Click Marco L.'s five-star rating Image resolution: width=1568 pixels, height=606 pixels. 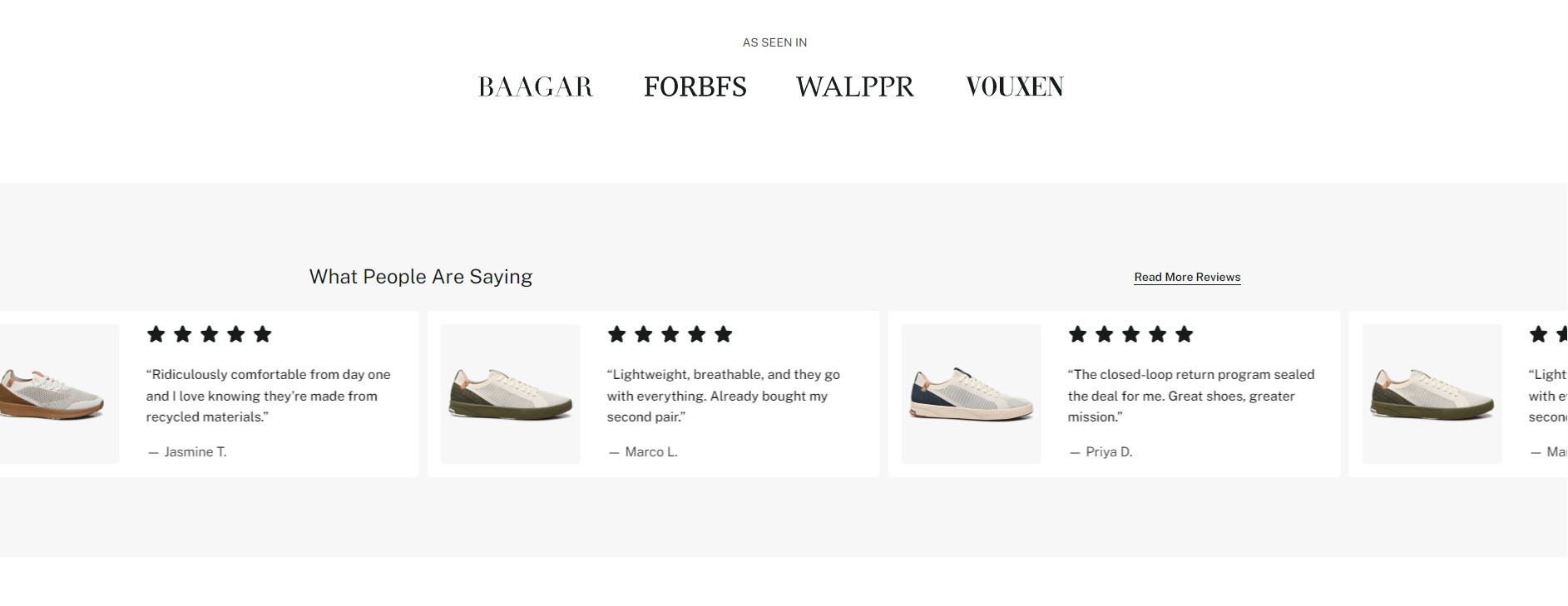coord(670,334)
